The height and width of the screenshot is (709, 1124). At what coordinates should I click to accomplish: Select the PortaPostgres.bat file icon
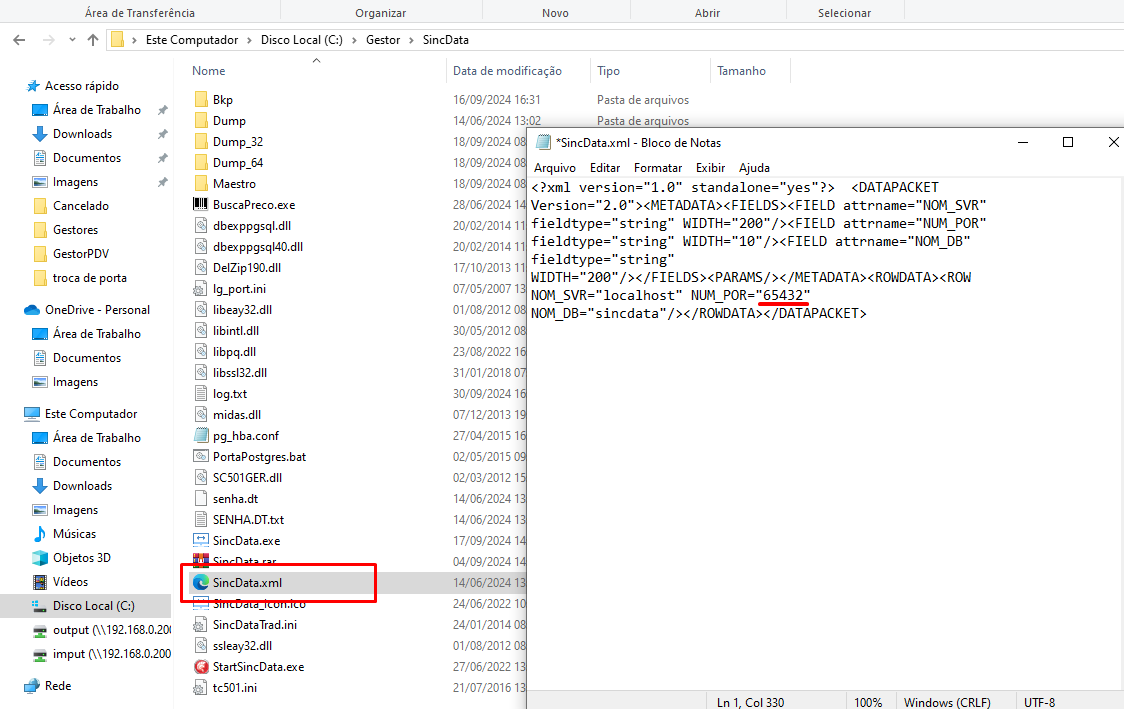[x=200, y=456]
